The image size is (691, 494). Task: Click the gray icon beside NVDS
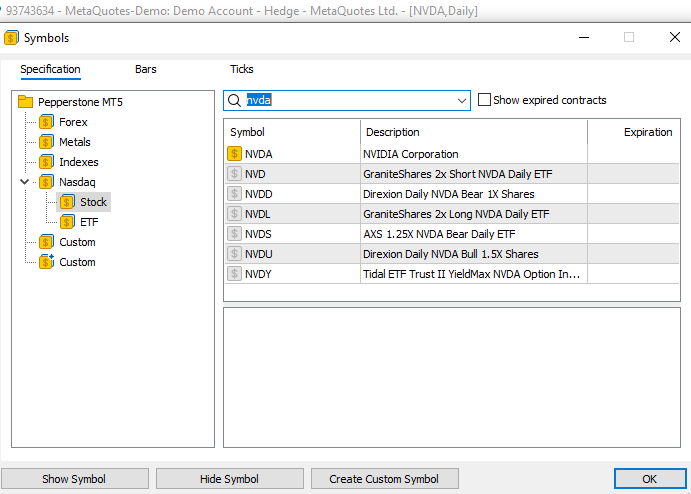point(234,234)
